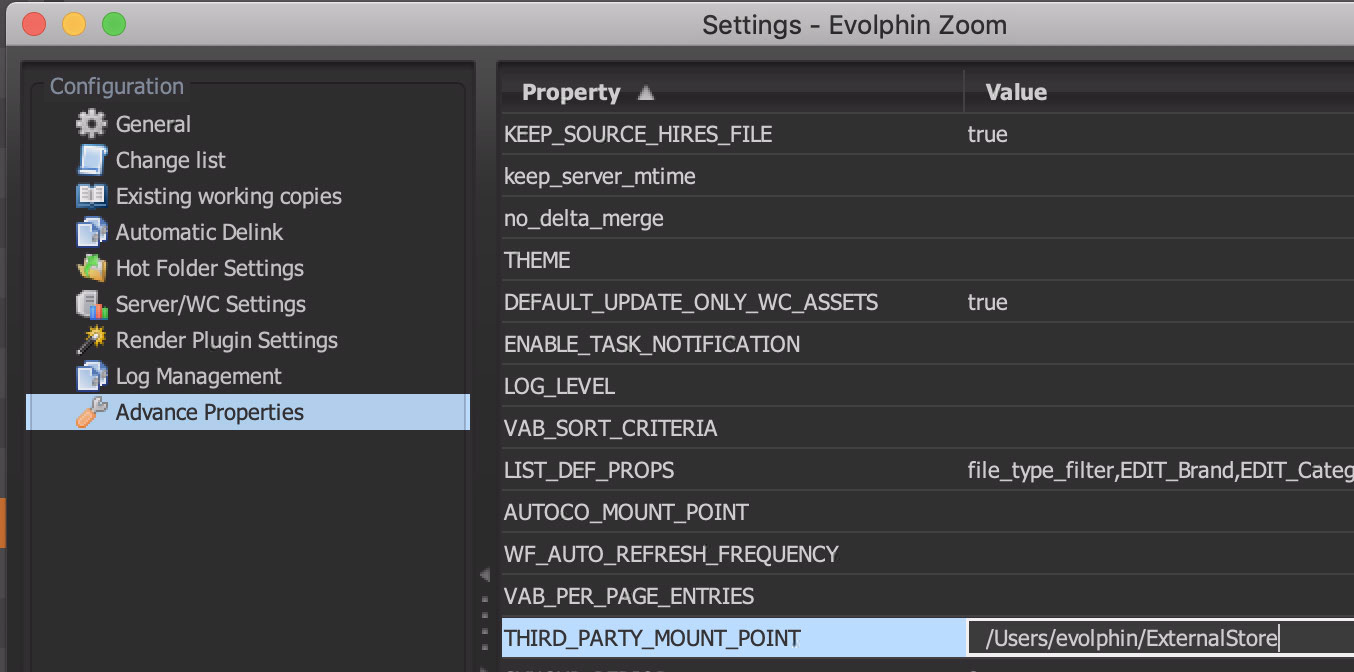Screen dimensions: 1354x672
Task: Go to Hot Folder Settings
Action: pyautogui.click(x=210, y=268)
